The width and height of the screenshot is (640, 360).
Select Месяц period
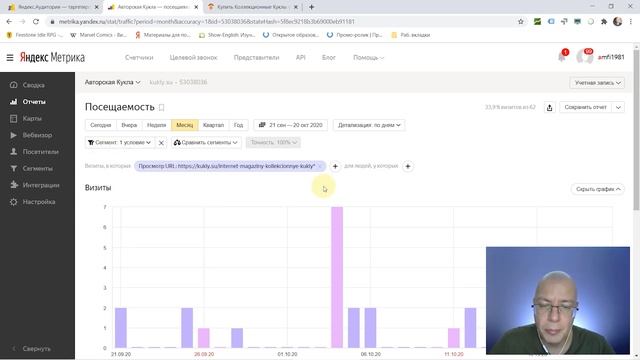pyautogui.click(x=184, y=125)
